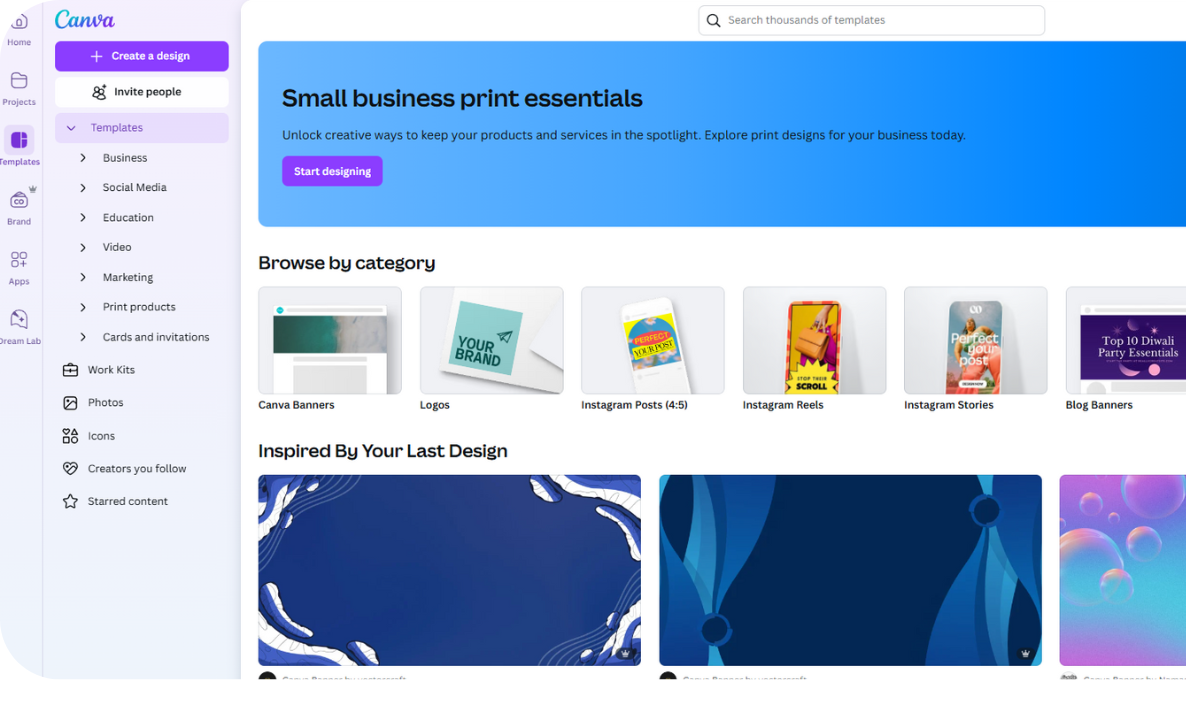Screen dimensions: 1186x722
Task: Expand the Business category chevron
Action: tap(83, 158)
